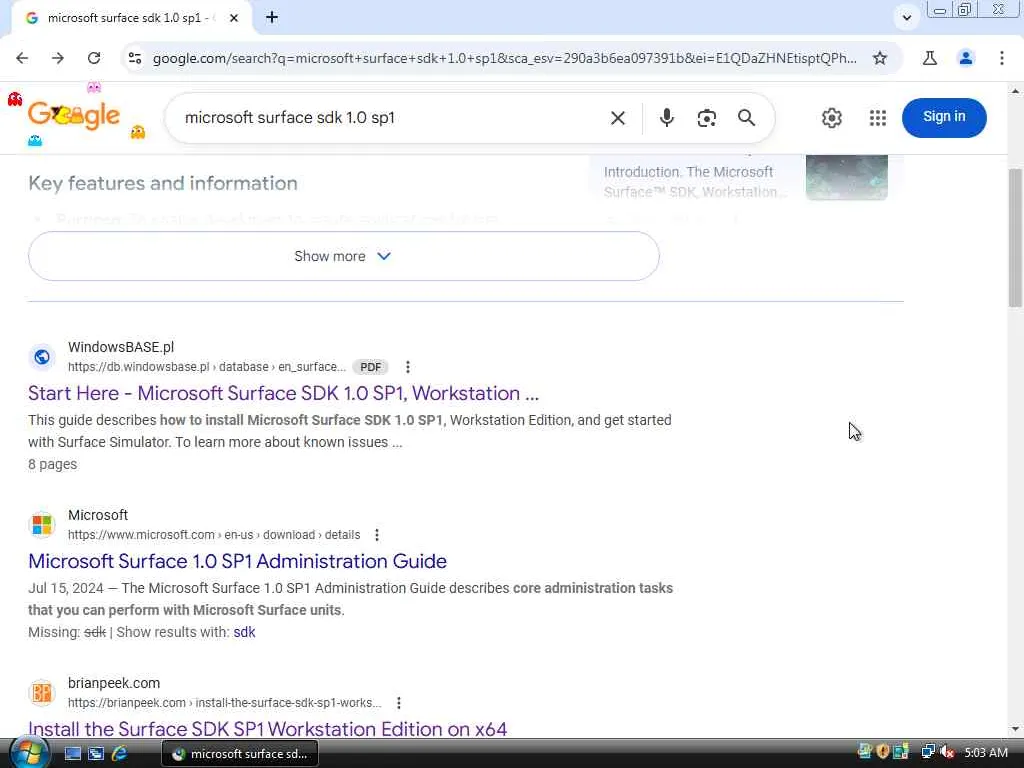Close the microsoft surface sdk tab
Viewport: 1024px width, 768px height.
click(234, 18)
